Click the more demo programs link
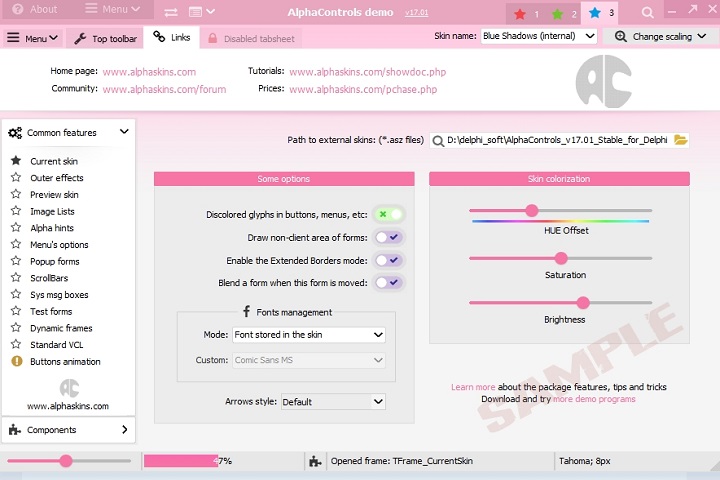The image size is (720, 480). click(x=594, y=399)
